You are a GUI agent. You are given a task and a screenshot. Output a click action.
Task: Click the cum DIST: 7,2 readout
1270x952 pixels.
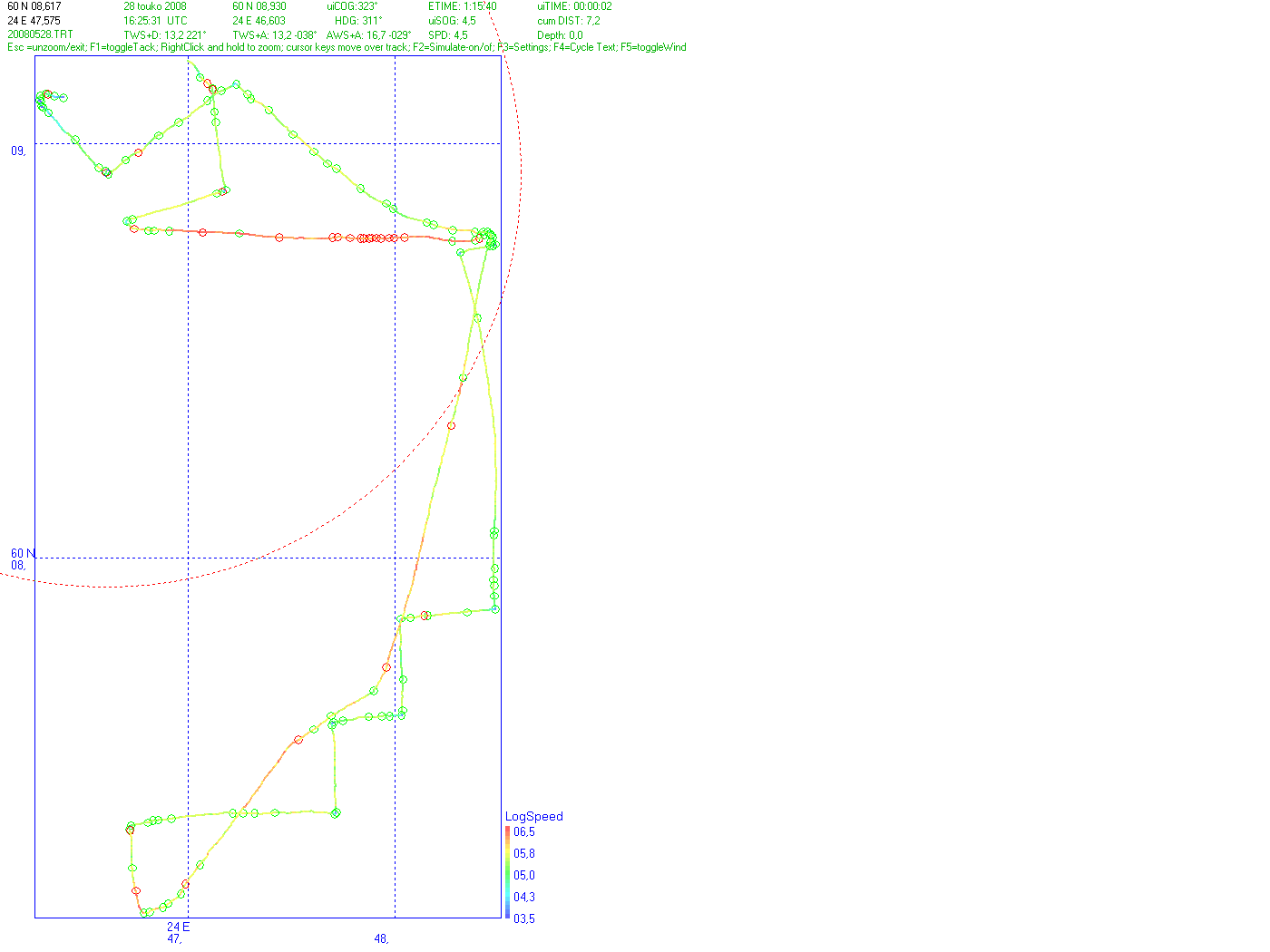tap(569, 21)
